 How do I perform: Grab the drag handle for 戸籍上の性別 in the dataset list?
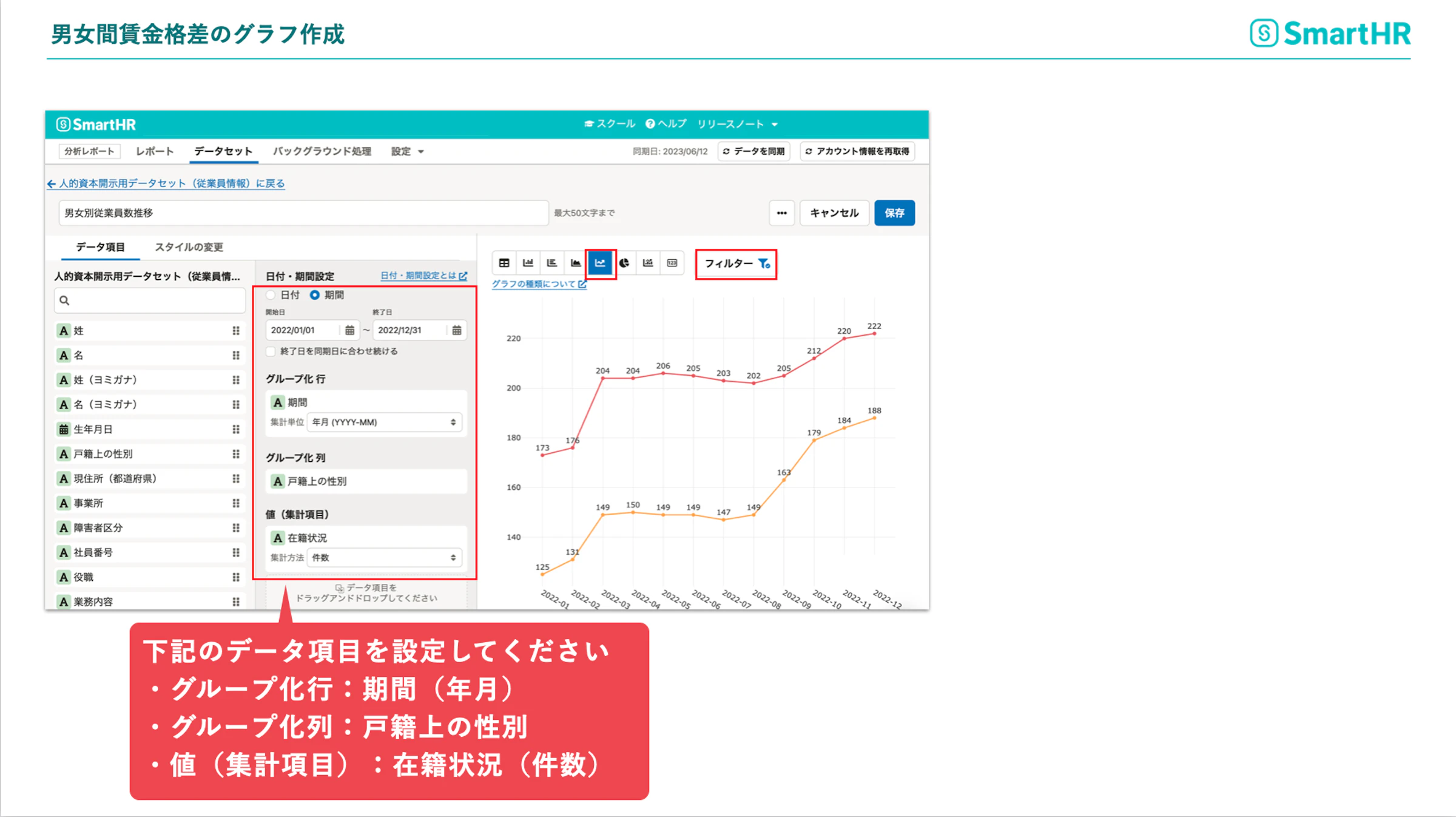pos(236,454)
